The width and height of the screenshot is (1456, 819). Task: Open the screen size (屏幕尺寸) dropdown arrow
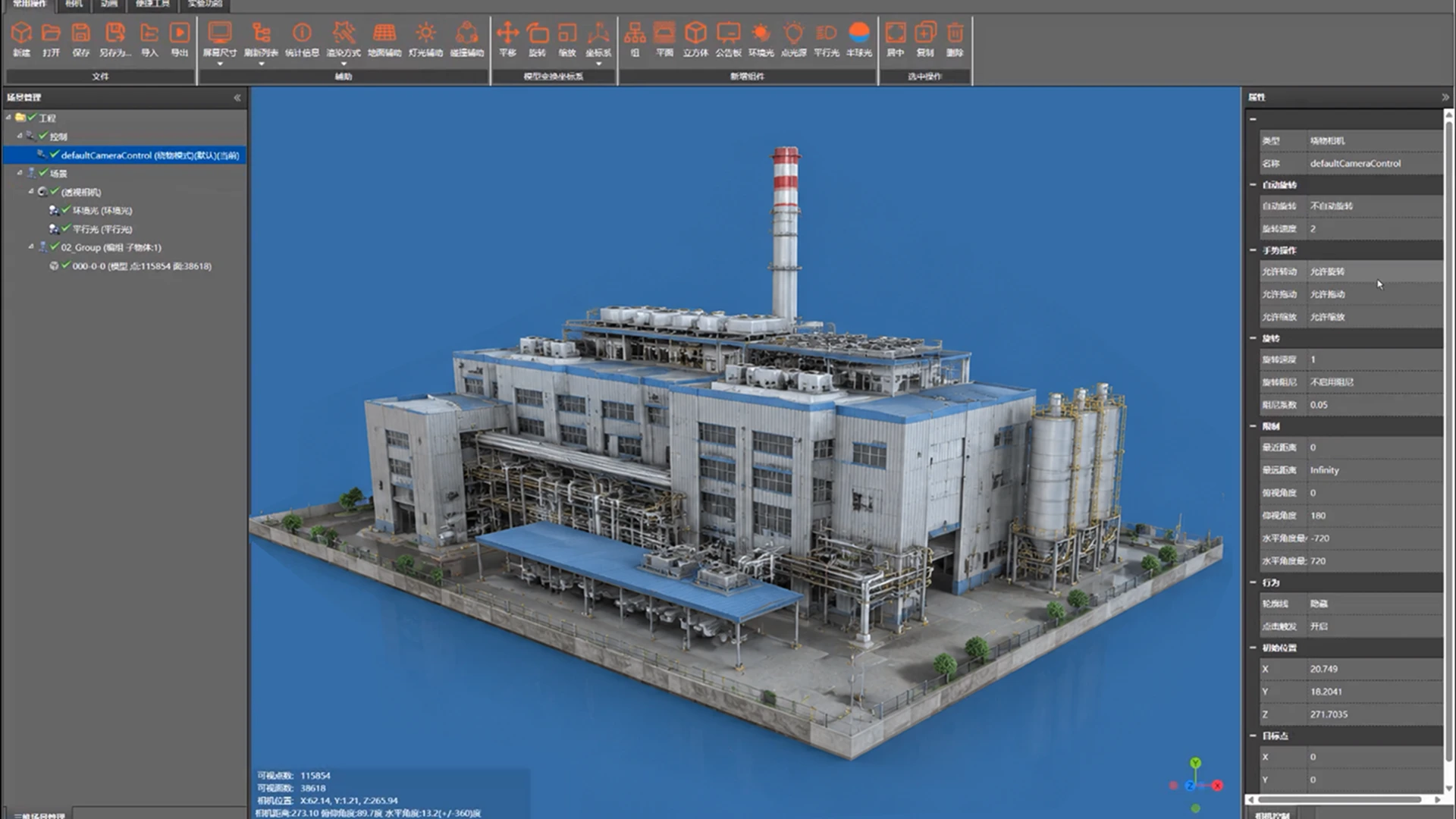point(220,64)
